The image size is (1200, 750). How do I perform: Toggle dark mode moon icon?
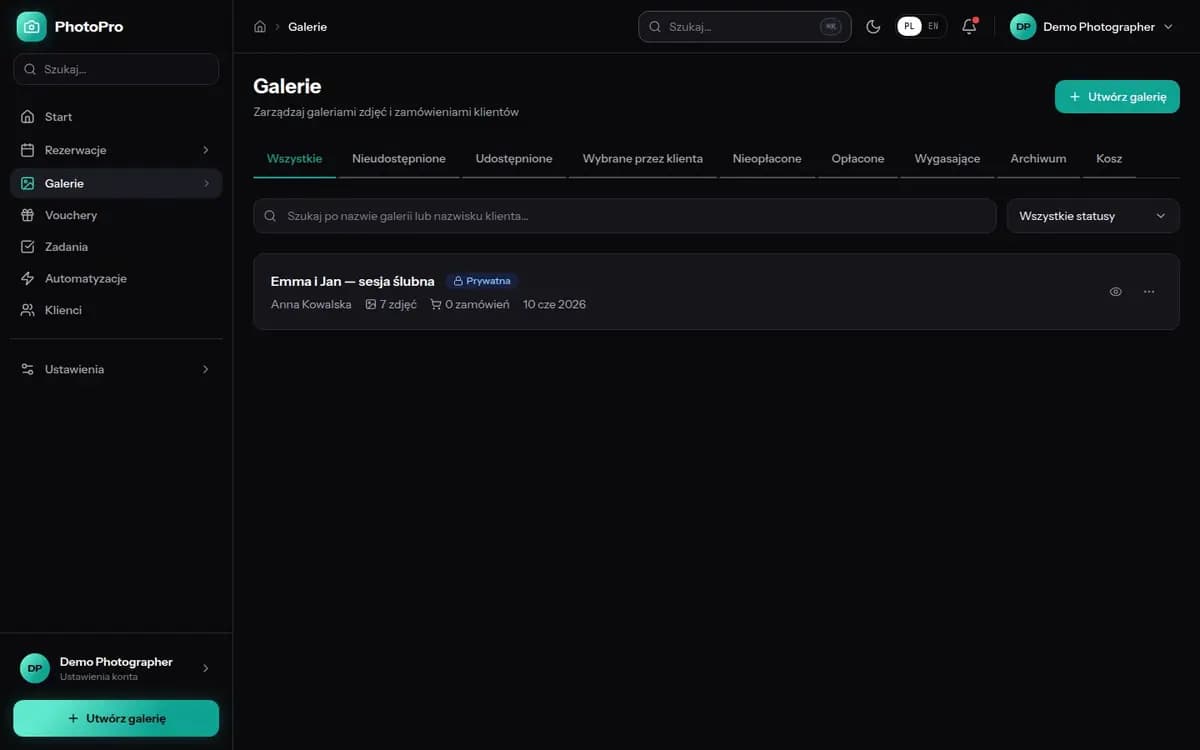pos(873,27)
